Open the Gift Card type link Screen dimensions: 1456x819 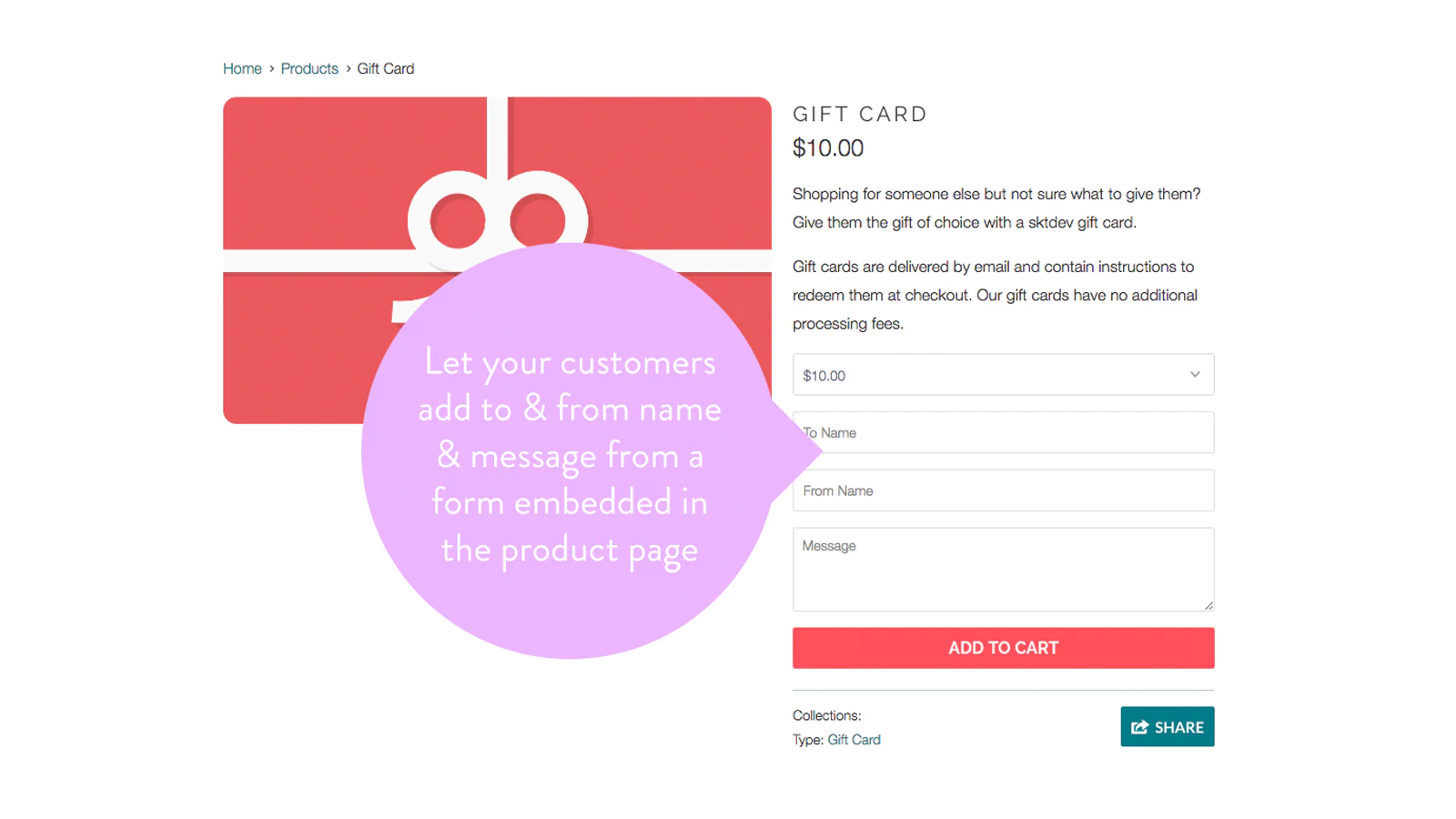pyautogui.click(x=854, y=740)
